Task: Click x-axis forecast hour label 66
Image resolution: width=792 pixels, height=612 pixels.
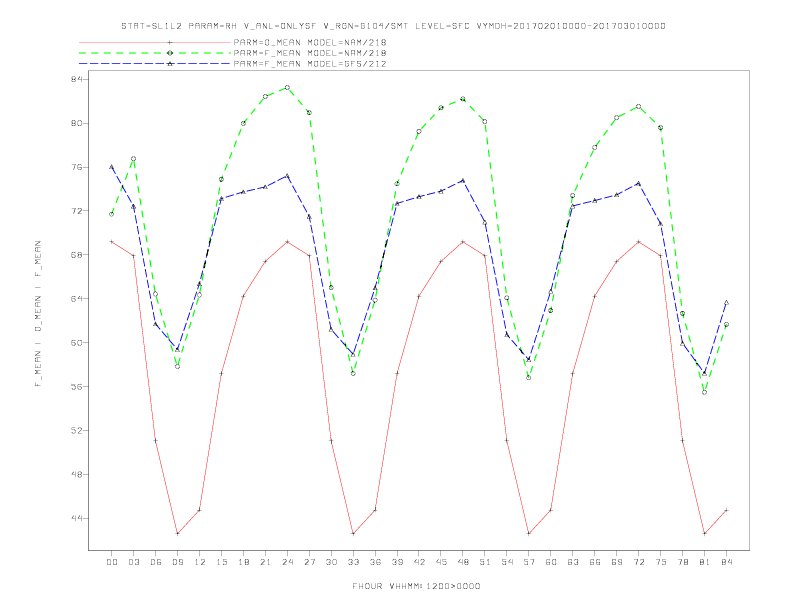Action: pos(595,562)
